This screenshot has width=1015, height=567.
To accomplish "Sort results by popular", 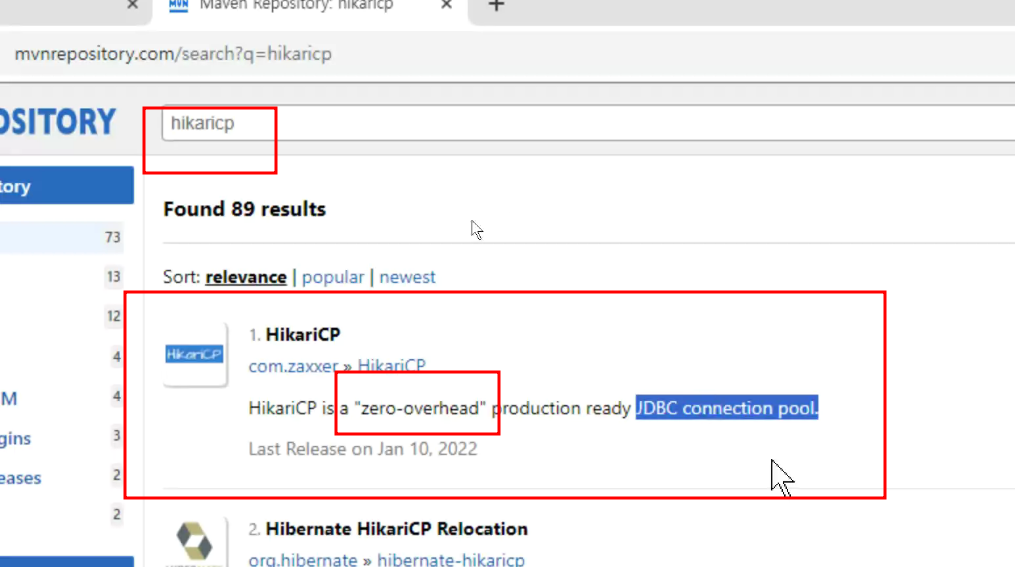I will click(x=333, y=277).
